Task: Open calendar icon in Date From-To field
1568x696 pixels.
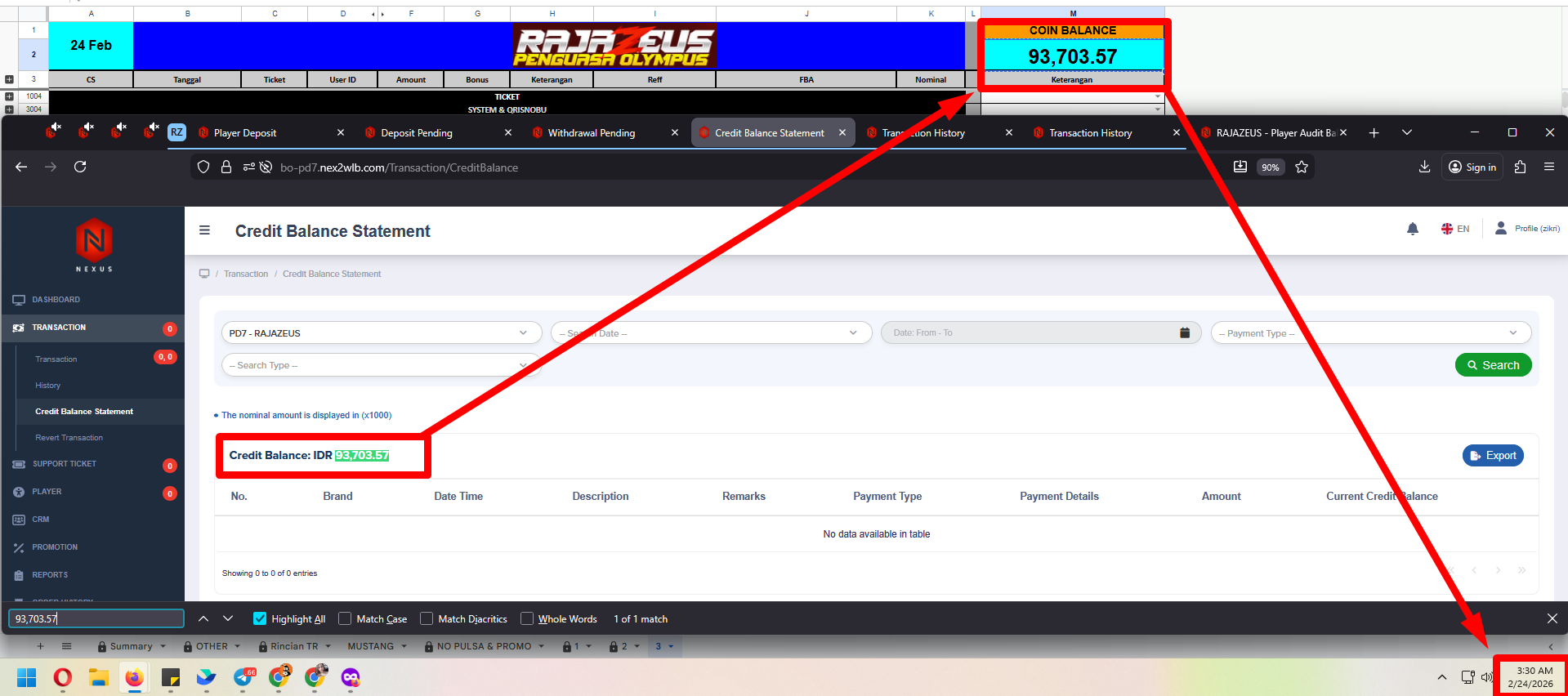Action: (x=1185, y=332)
